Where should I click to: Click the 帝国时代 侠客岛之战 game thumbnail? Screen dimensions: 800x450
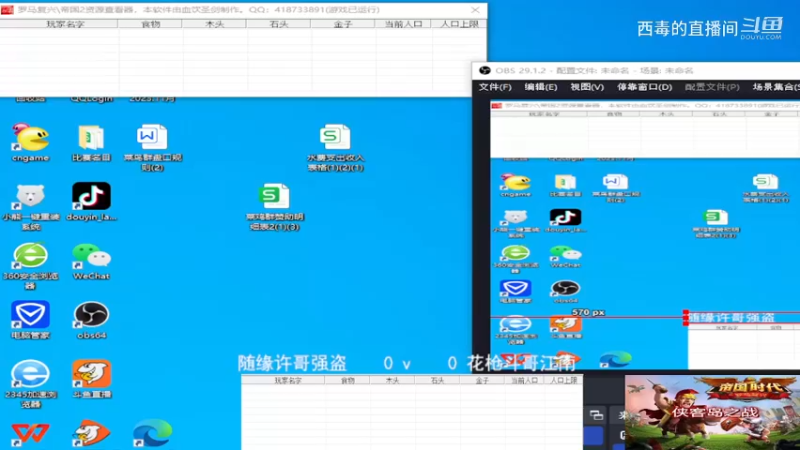[x=712, y=413]
